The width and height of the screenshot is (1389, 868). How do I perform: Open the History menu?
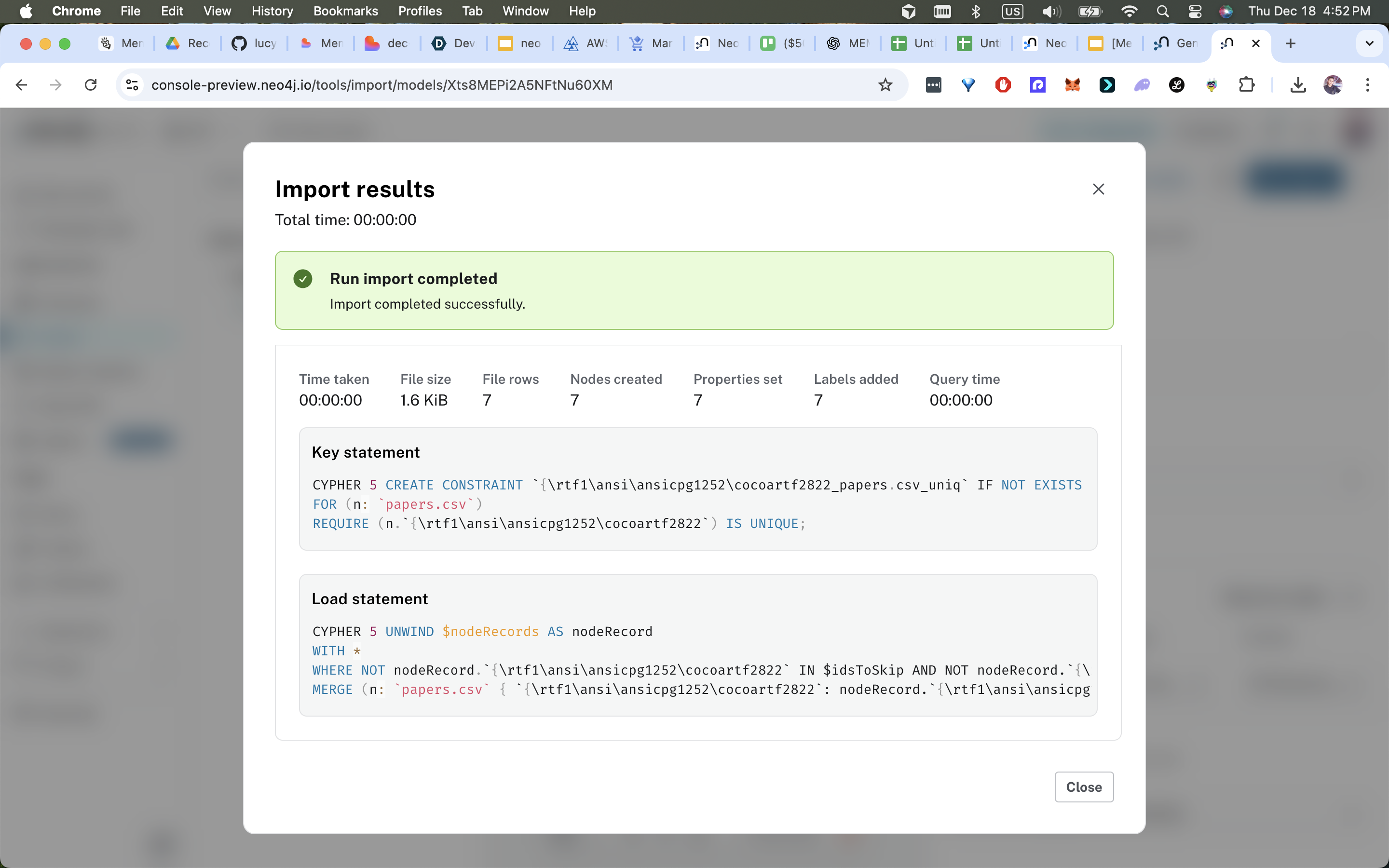point(272,11)
